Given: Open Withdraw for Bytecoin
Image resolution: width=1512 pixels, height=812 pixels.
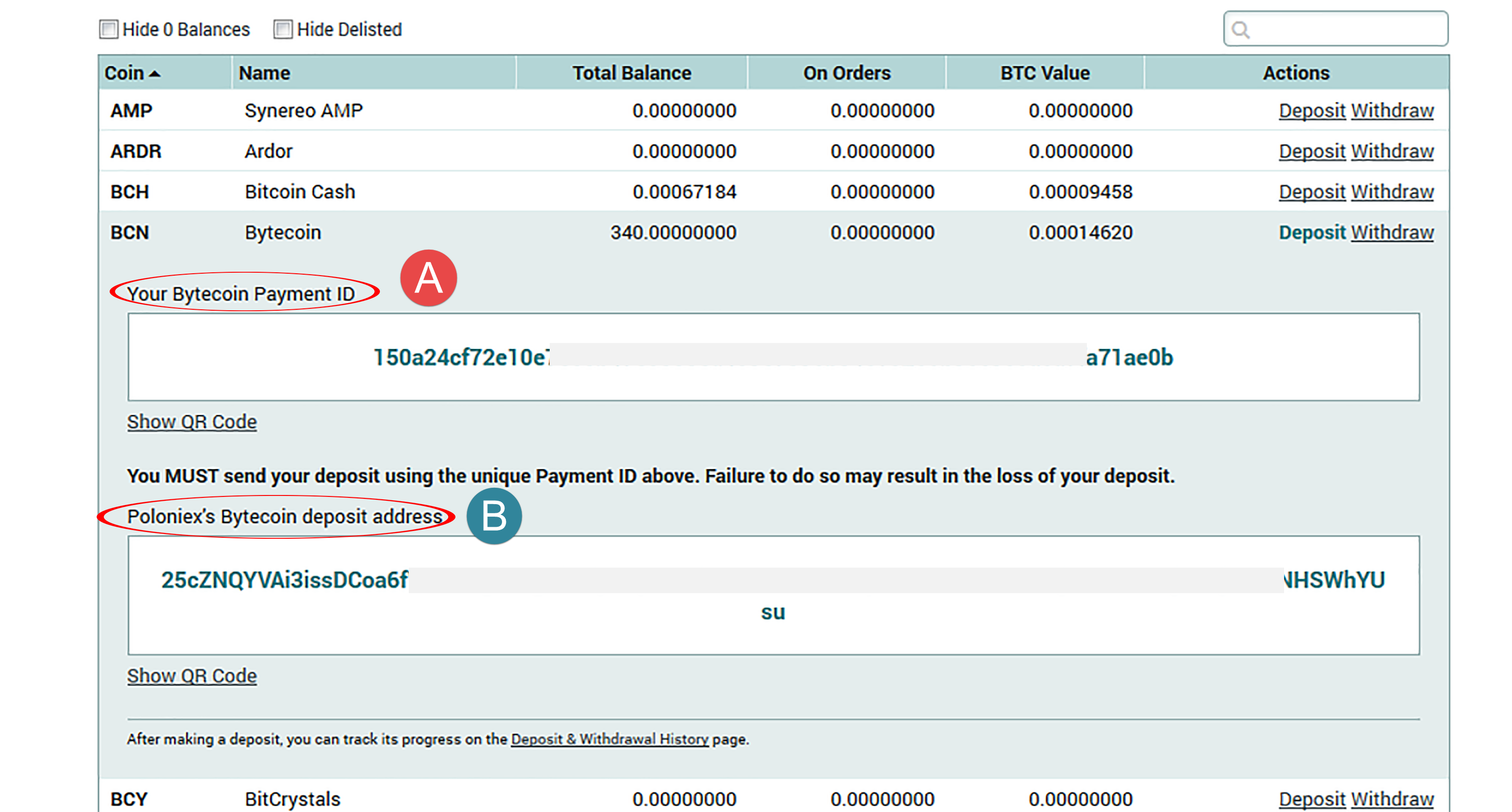Looking at the screenshot, I should coord(1392,232).
